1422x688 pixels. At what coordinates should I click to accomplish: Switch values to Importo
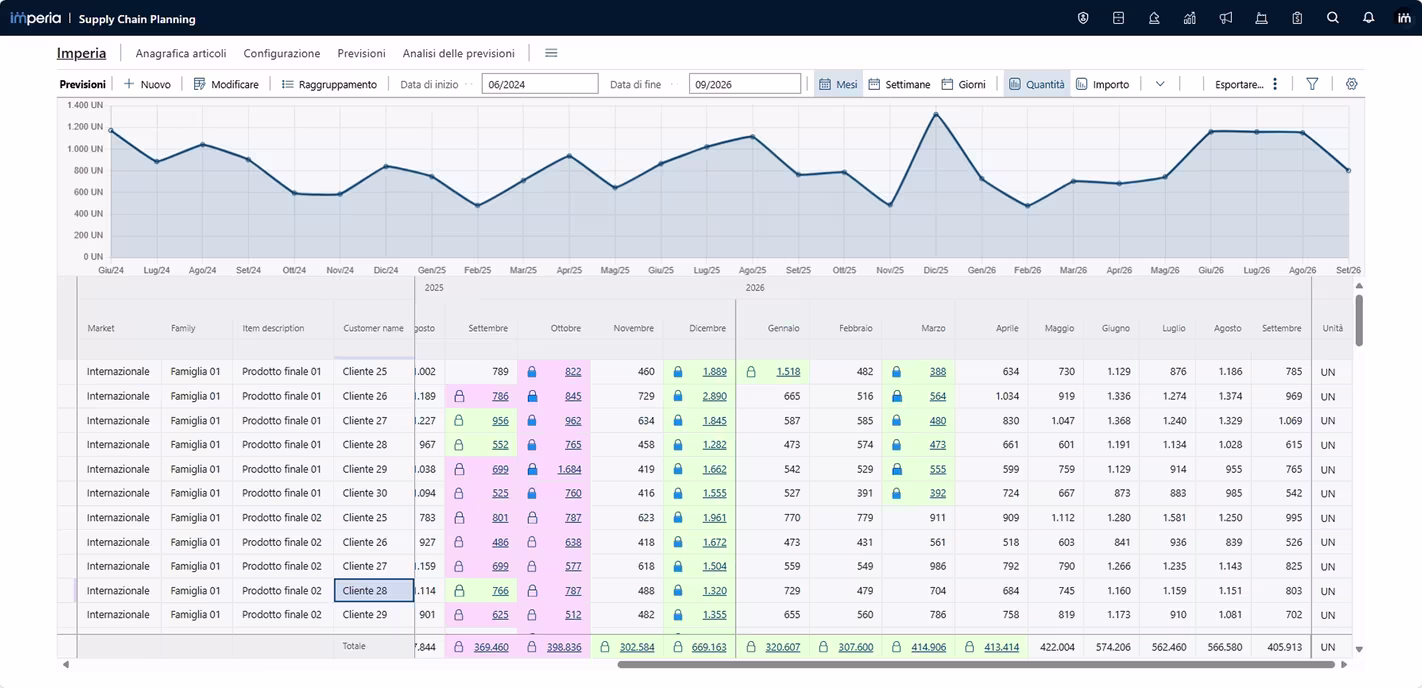click(1102, 84)
